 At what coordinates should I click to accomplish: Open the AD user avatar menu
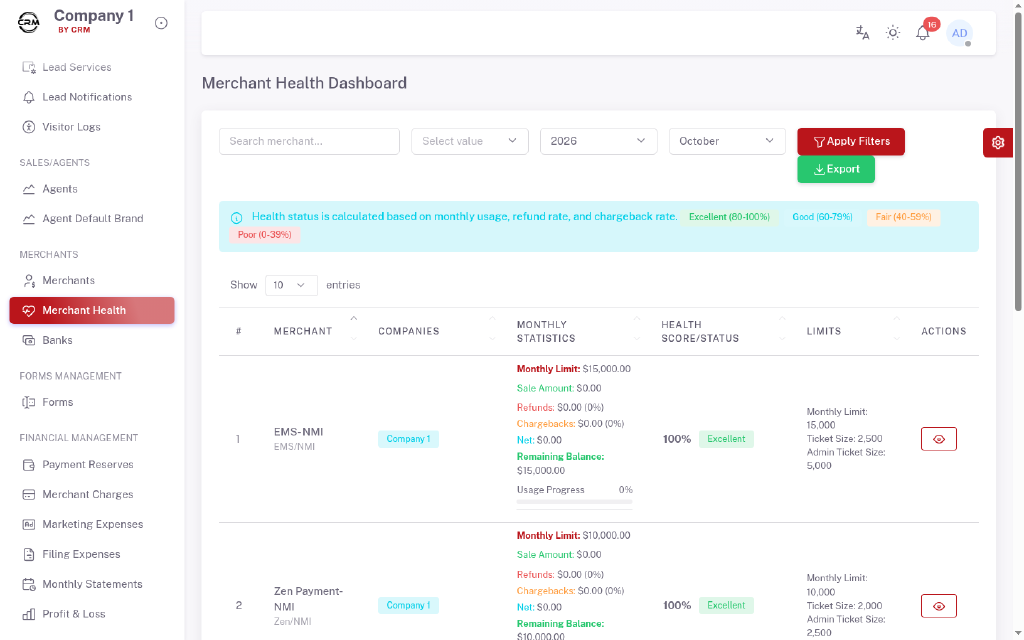pyautogui.click(x=959, y=33)
